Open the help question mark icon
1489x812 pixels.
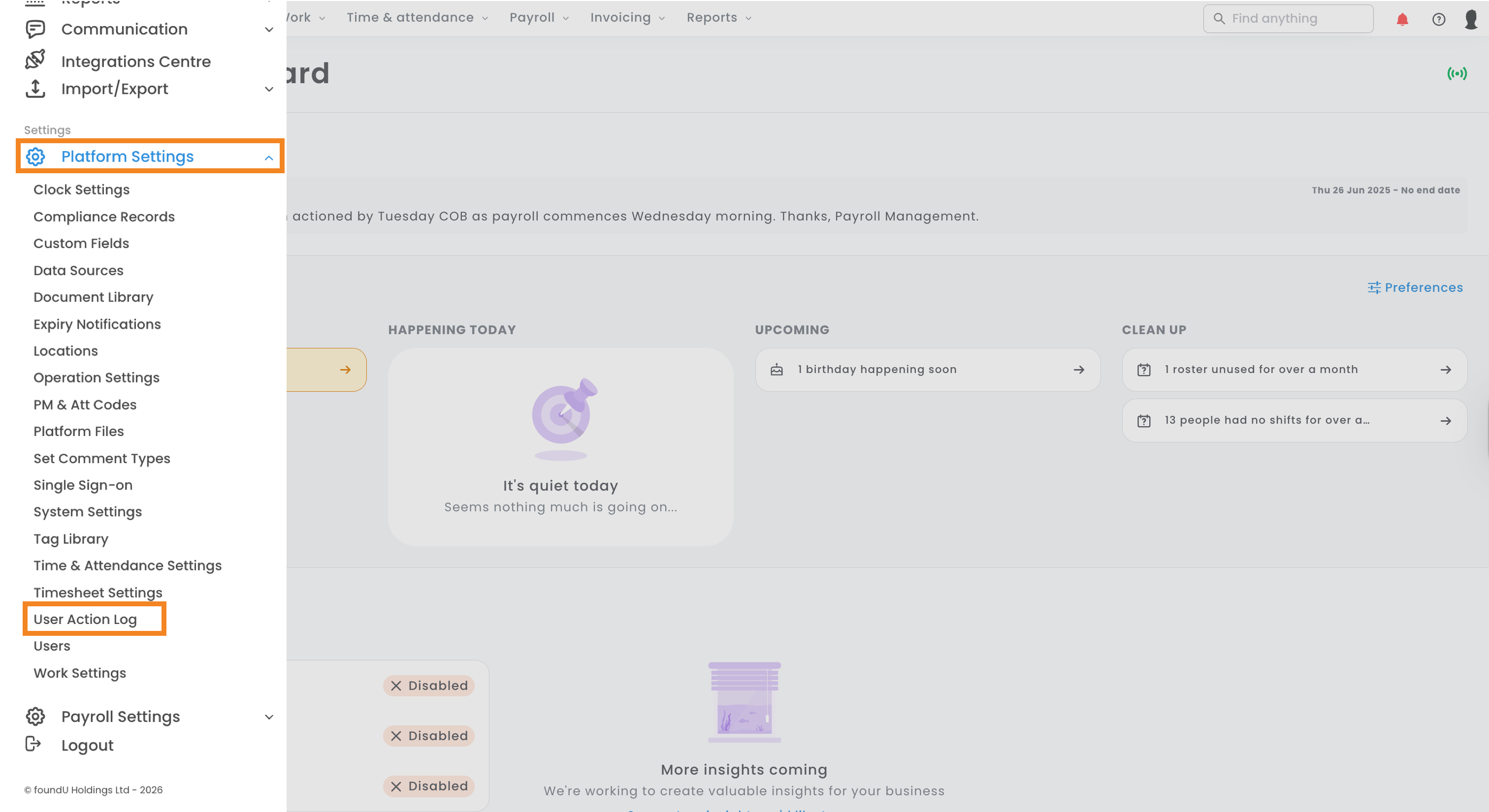(1438, 19)
